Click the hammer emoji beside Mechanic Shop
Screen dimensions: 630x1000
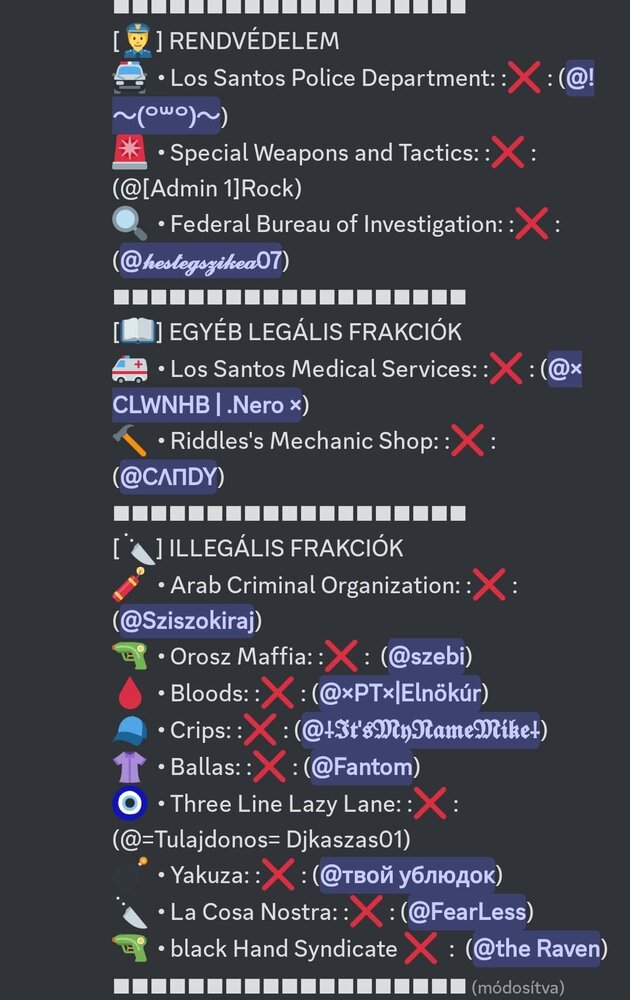(129, 441)
